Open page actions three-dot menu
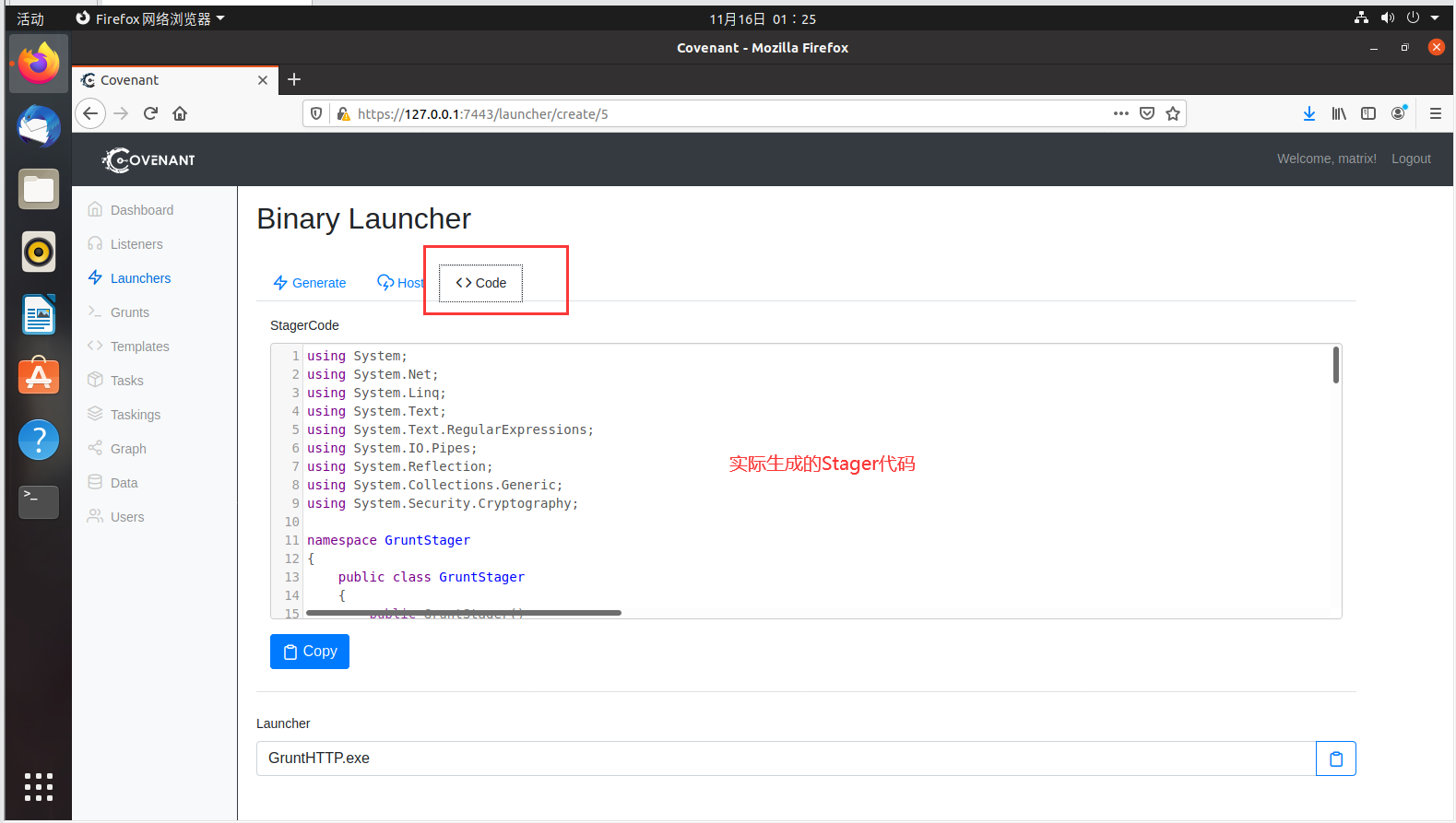 click(1120, 113)
